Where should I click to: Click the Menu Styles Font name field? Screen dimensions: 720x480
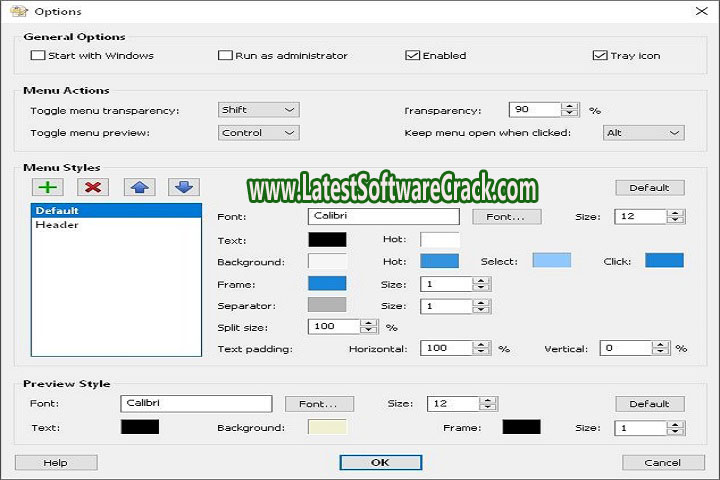[383, 216]
